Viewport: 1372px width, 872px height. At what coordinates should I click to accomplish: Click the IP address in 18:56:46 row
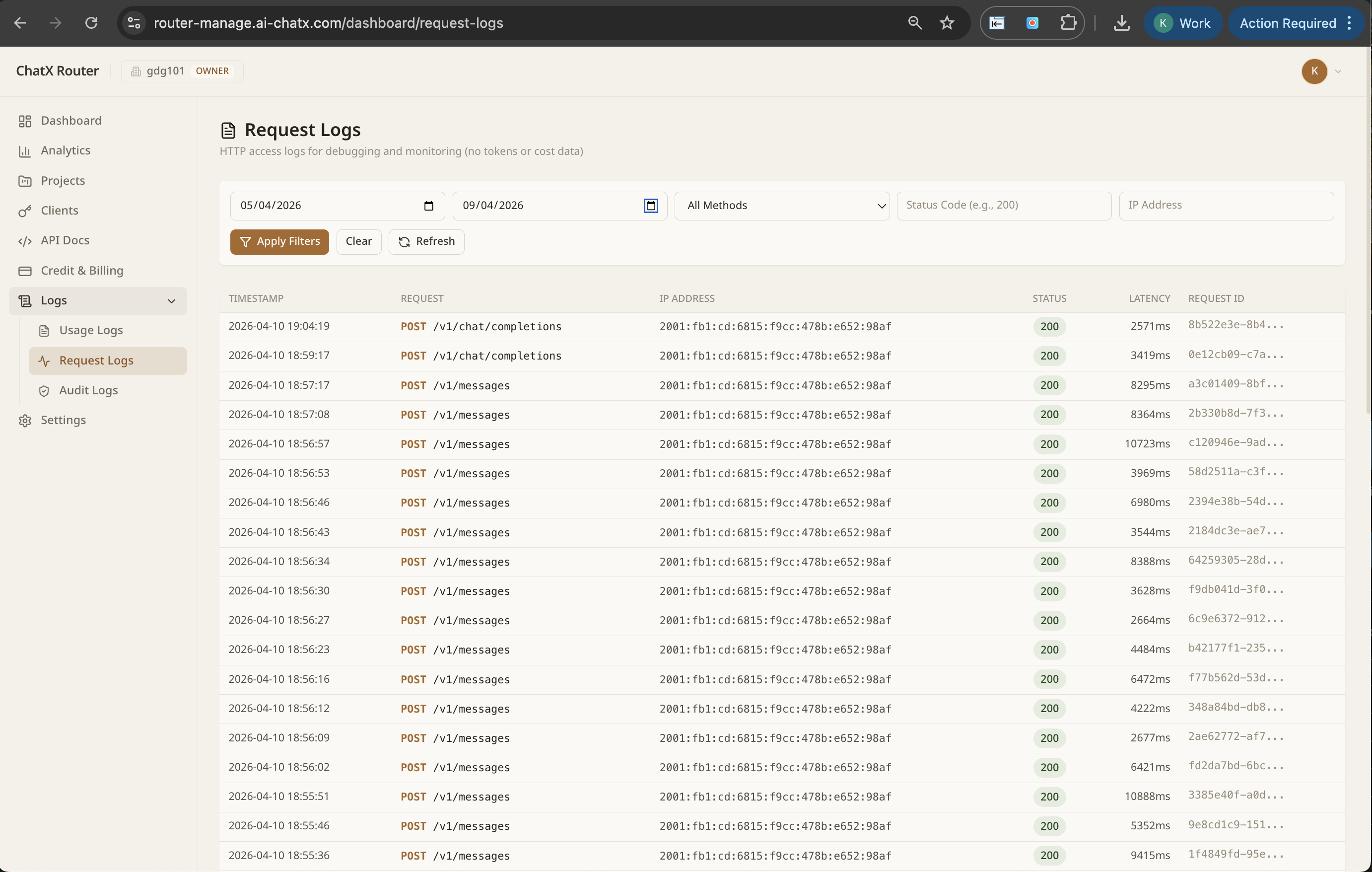click(775, 503)
